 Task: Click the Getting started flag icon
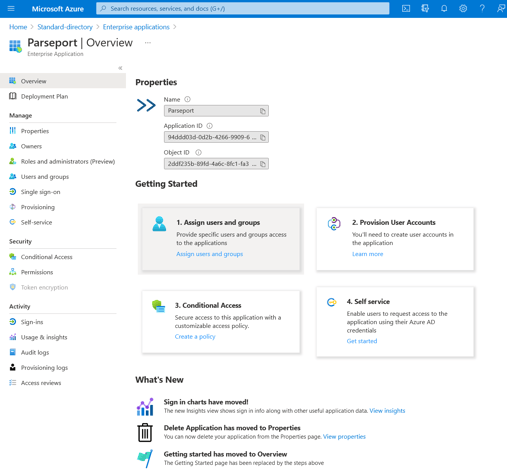[x=145, y=459]
